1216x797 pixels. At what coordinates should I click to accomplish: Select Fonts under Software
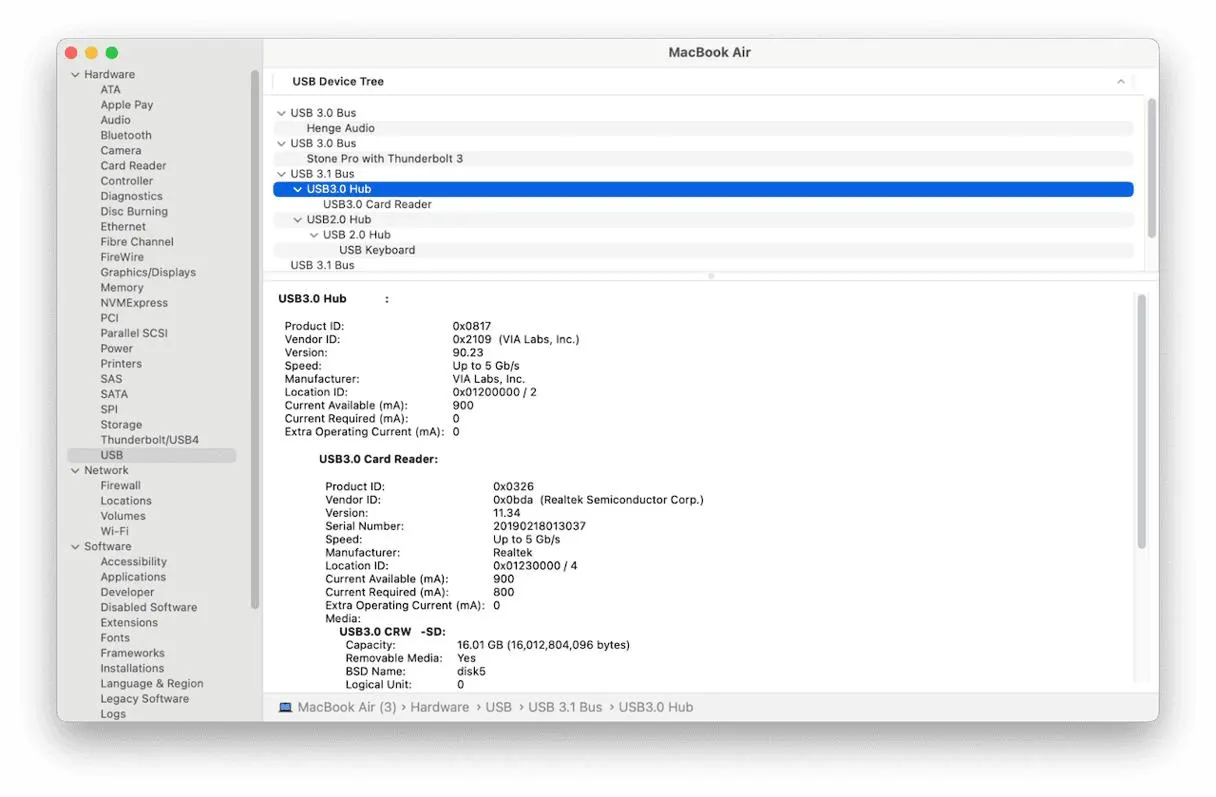(x=115, y=638)
